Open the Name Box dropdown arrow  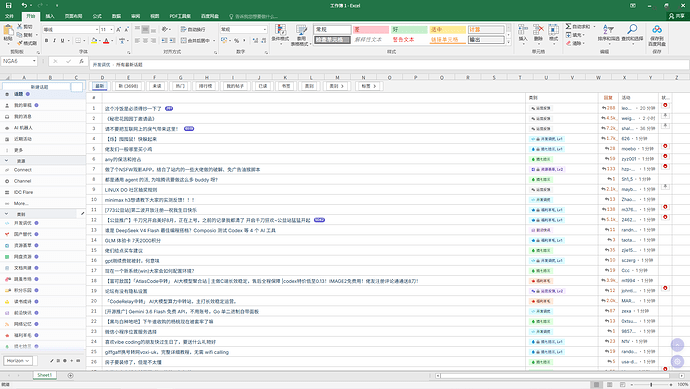point(33,61)
